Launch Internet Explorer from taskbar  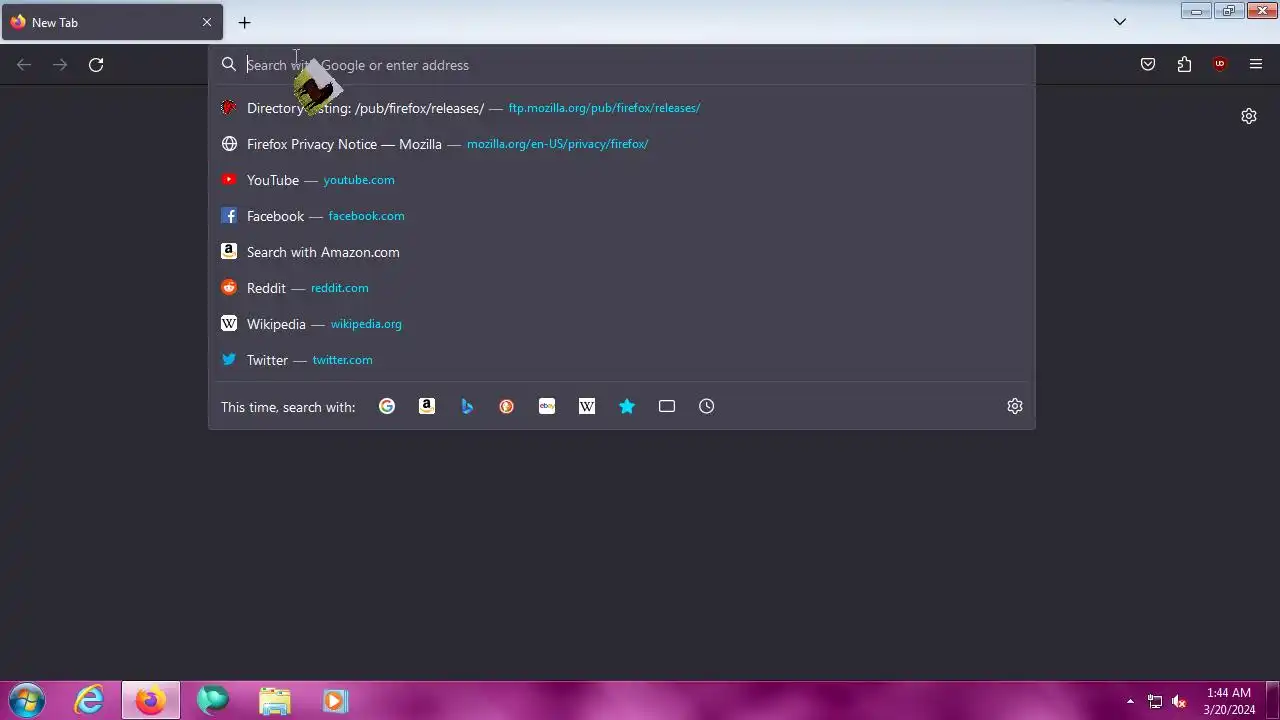pos(90,701)
